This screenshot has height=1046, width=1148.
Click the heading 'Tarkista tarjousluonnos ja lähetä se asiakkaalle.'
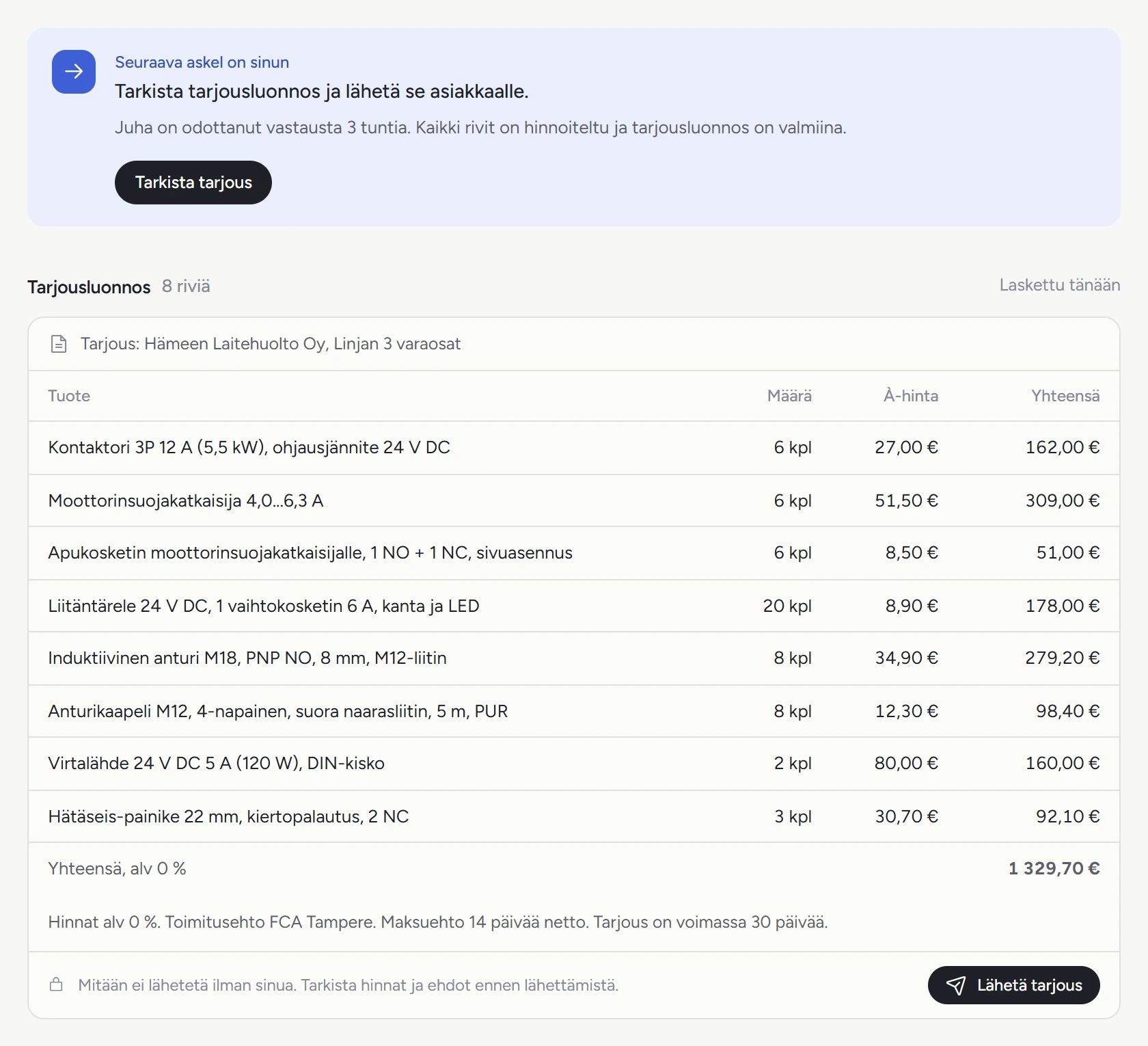tap(322, 91)
